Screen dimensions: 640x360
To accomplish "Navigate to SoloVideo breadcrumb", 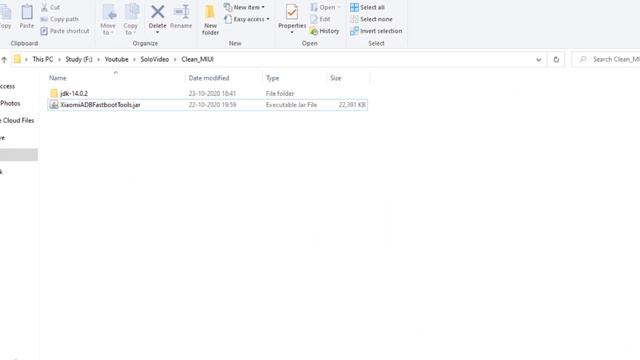I will coord(155,60).
